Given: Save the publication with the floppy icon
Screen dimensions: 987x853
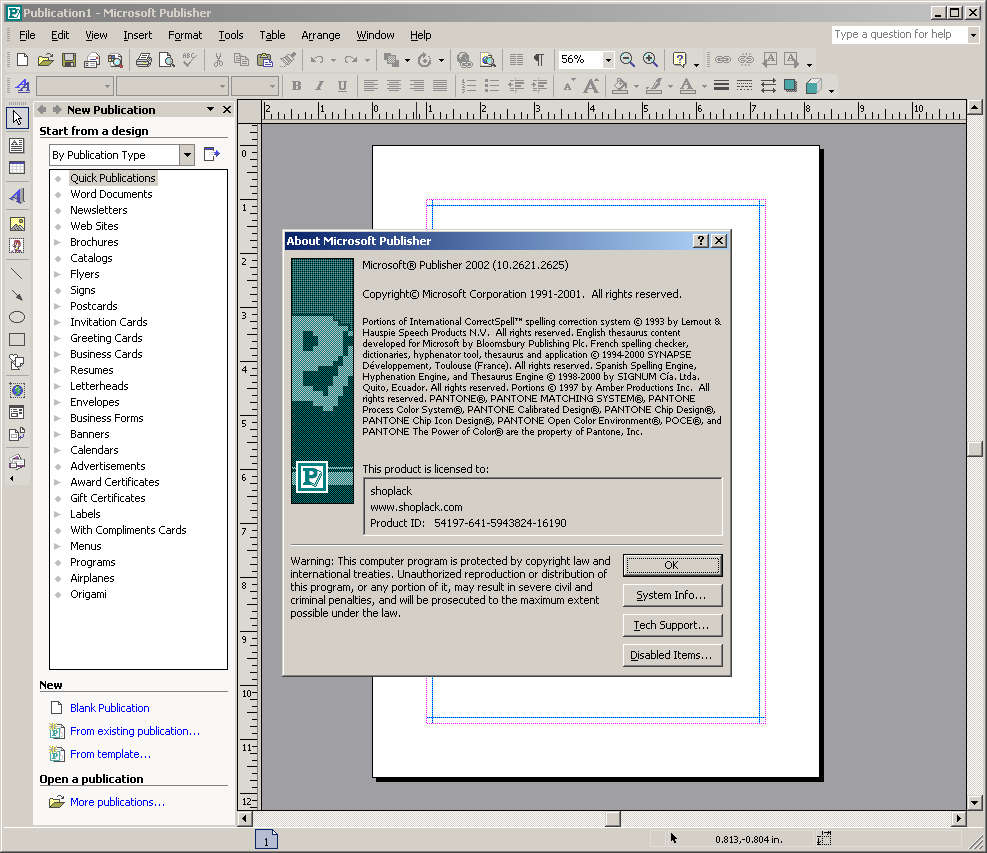Looking at the screenshot, I should tap(69, 60).
